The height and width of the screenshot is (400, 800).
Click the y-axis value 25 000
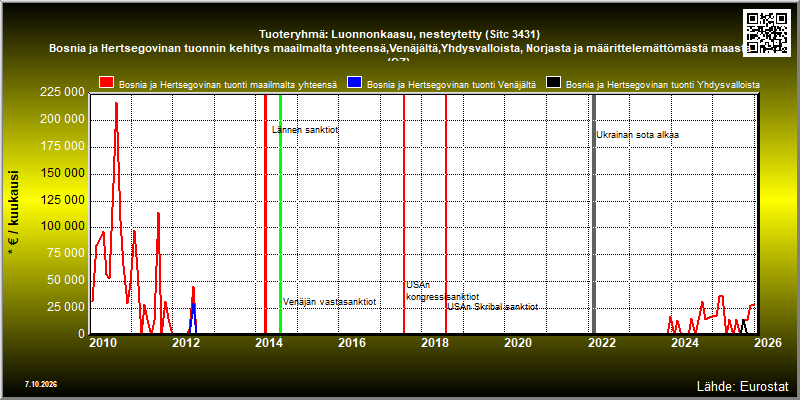tap(65, 307)
